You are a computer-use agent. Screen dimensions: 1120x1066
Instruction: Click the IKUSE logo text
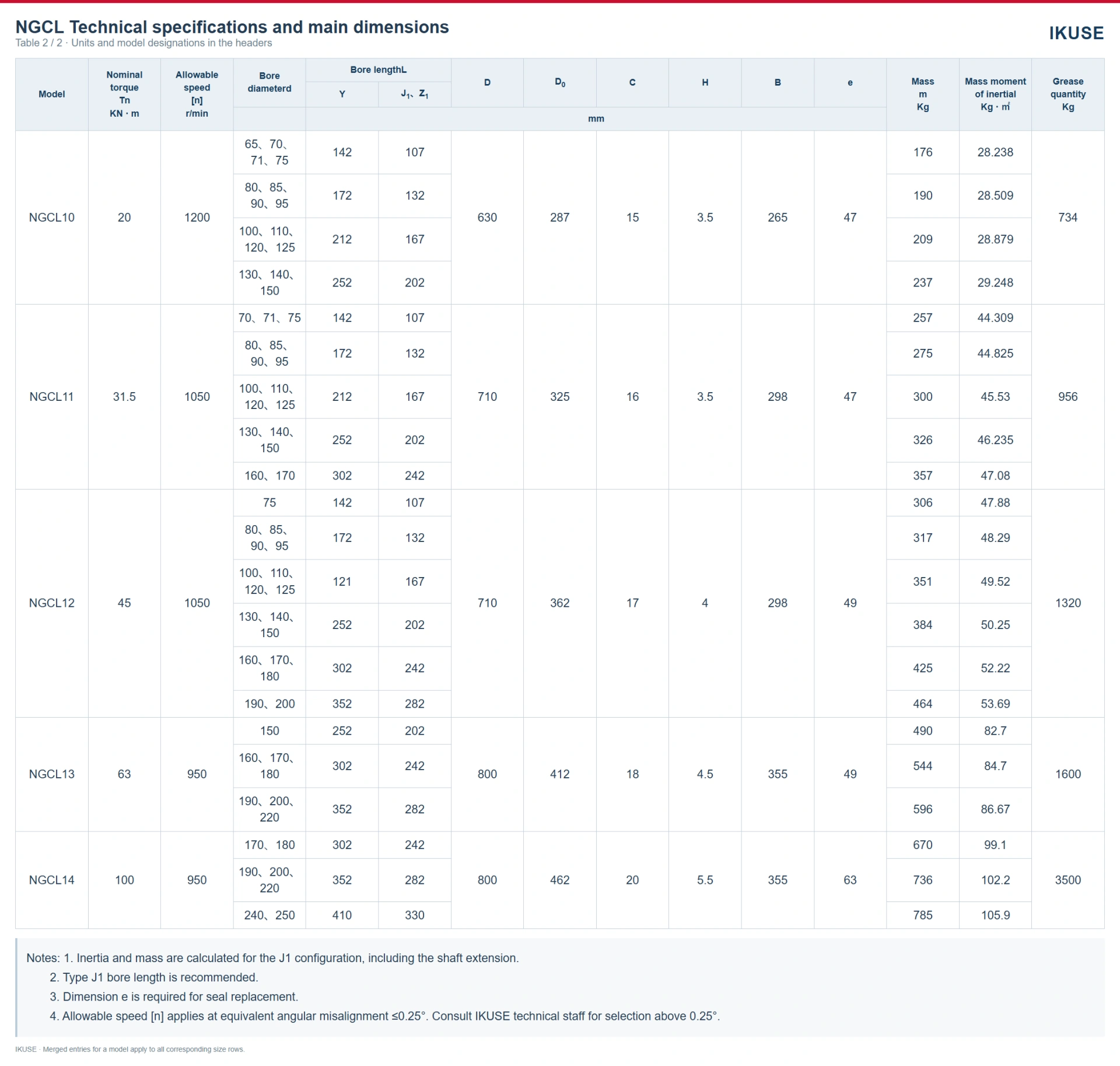pyautogui.click(x=1076, y=33)
